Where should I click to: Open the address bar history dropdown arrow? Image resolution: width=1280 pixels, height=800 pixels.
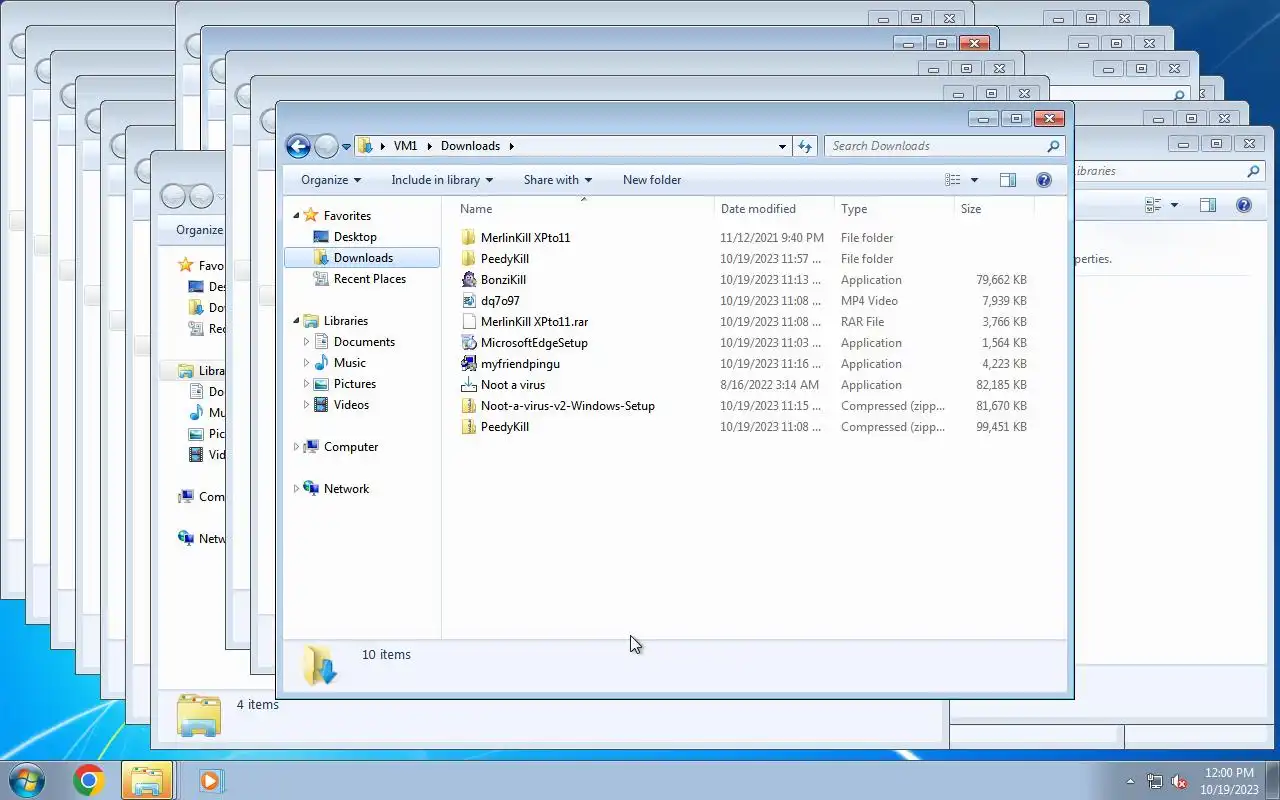pyautogui.click(x=782, y=146)
